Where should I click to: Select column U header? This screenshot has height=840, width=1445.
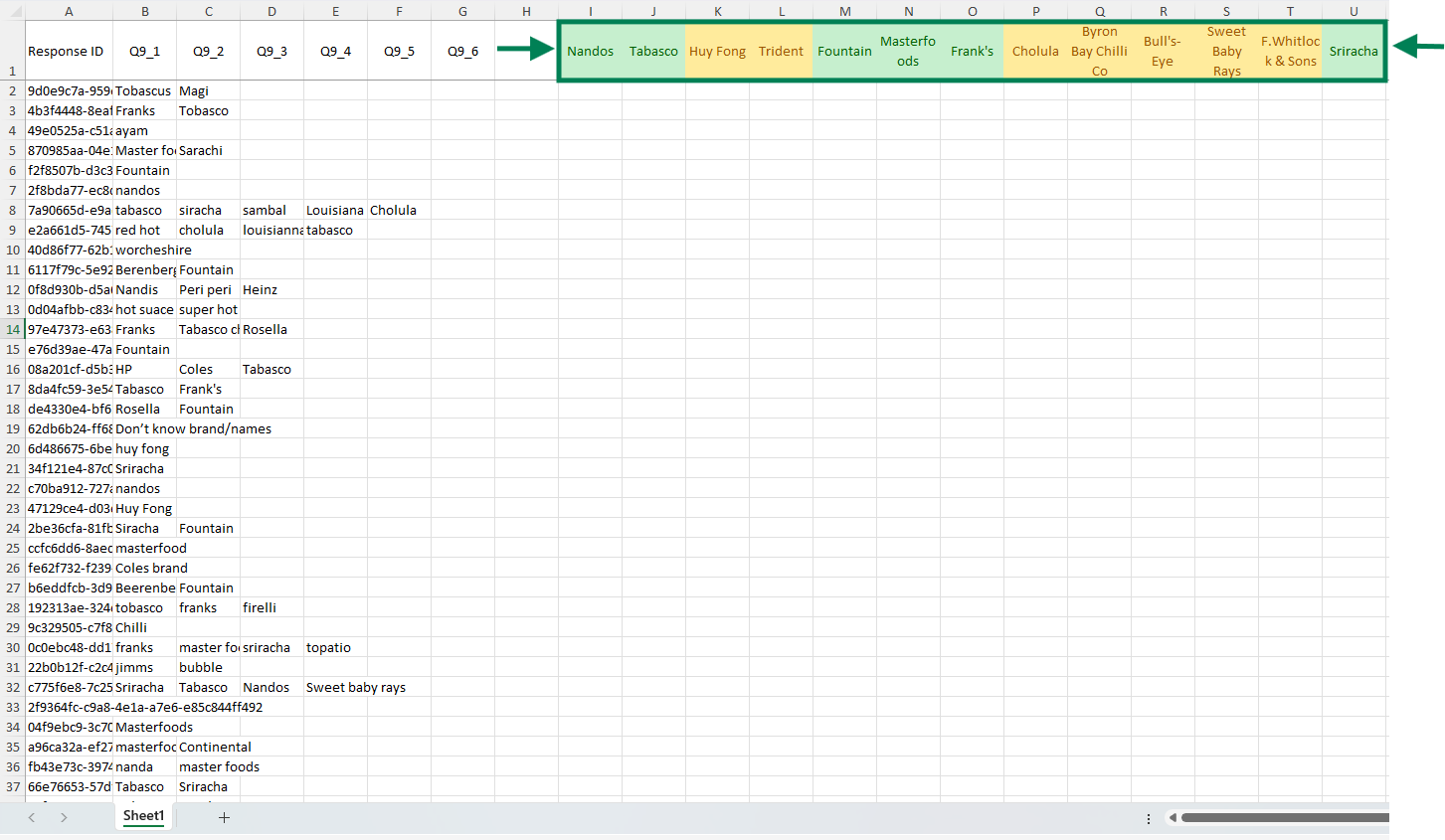click(x=1354, y=11)
